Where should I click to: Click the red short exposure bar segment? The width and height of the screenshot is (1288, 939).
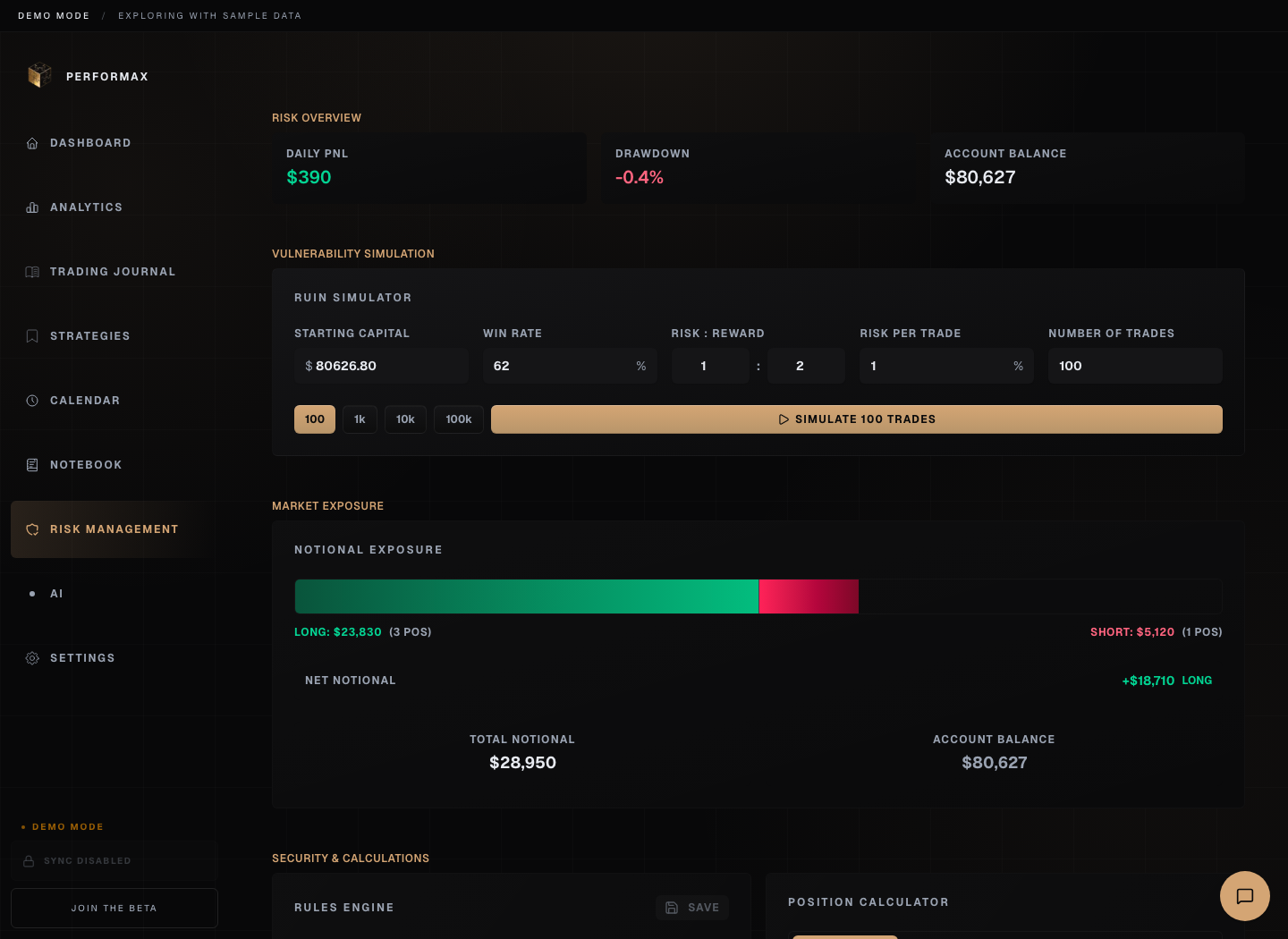tap(809, 596)
